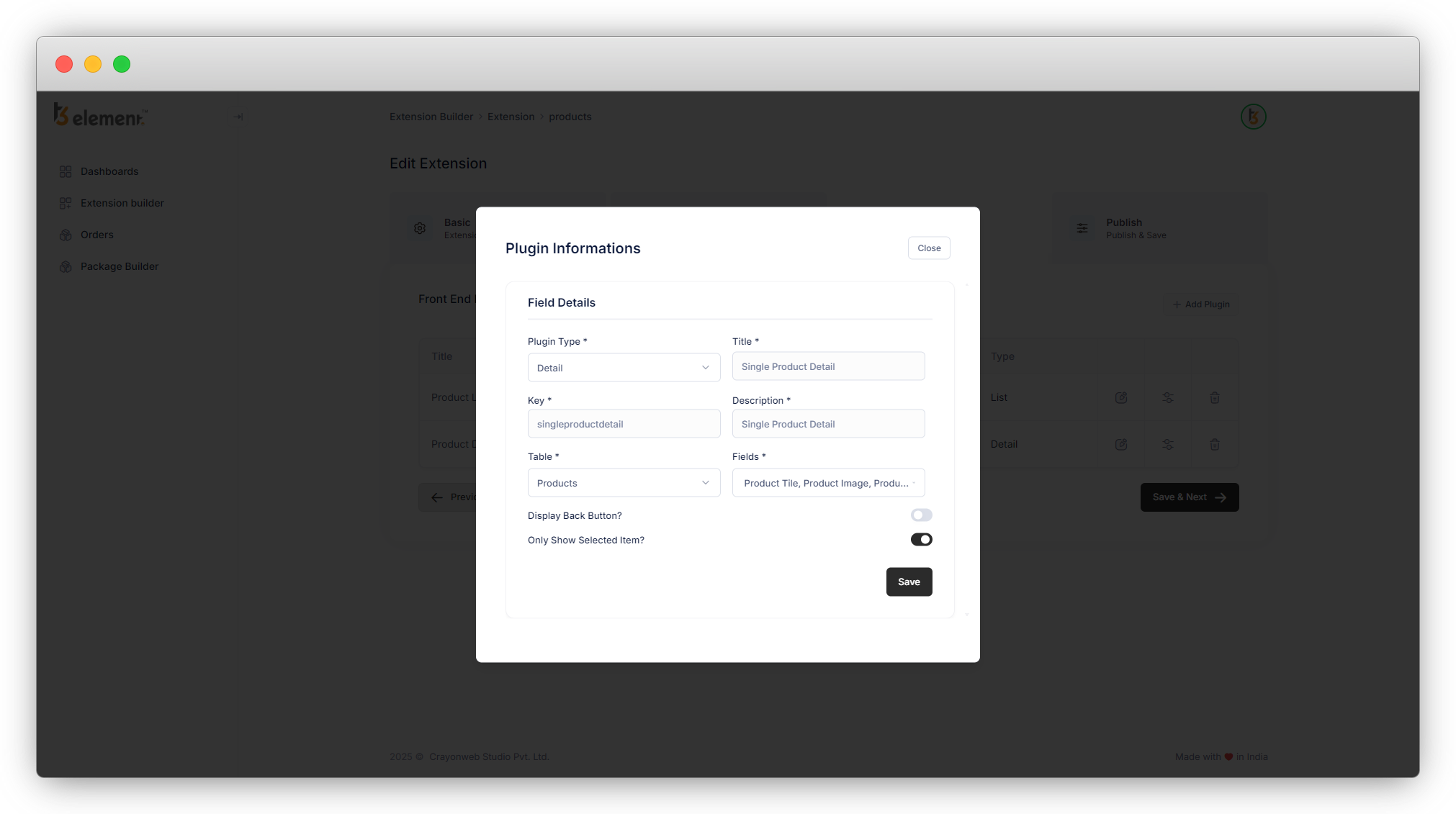Click the Title input field
Image resolution: width=1456 pixels, height=814 pixels.
point(828,366)
